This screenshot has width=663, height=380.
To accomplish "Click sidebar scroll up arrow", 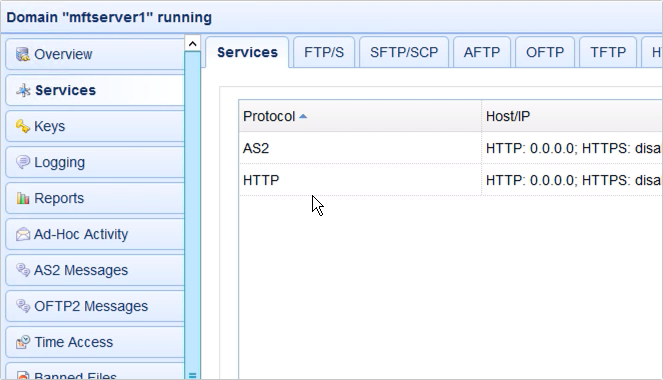I will point(192,44).
